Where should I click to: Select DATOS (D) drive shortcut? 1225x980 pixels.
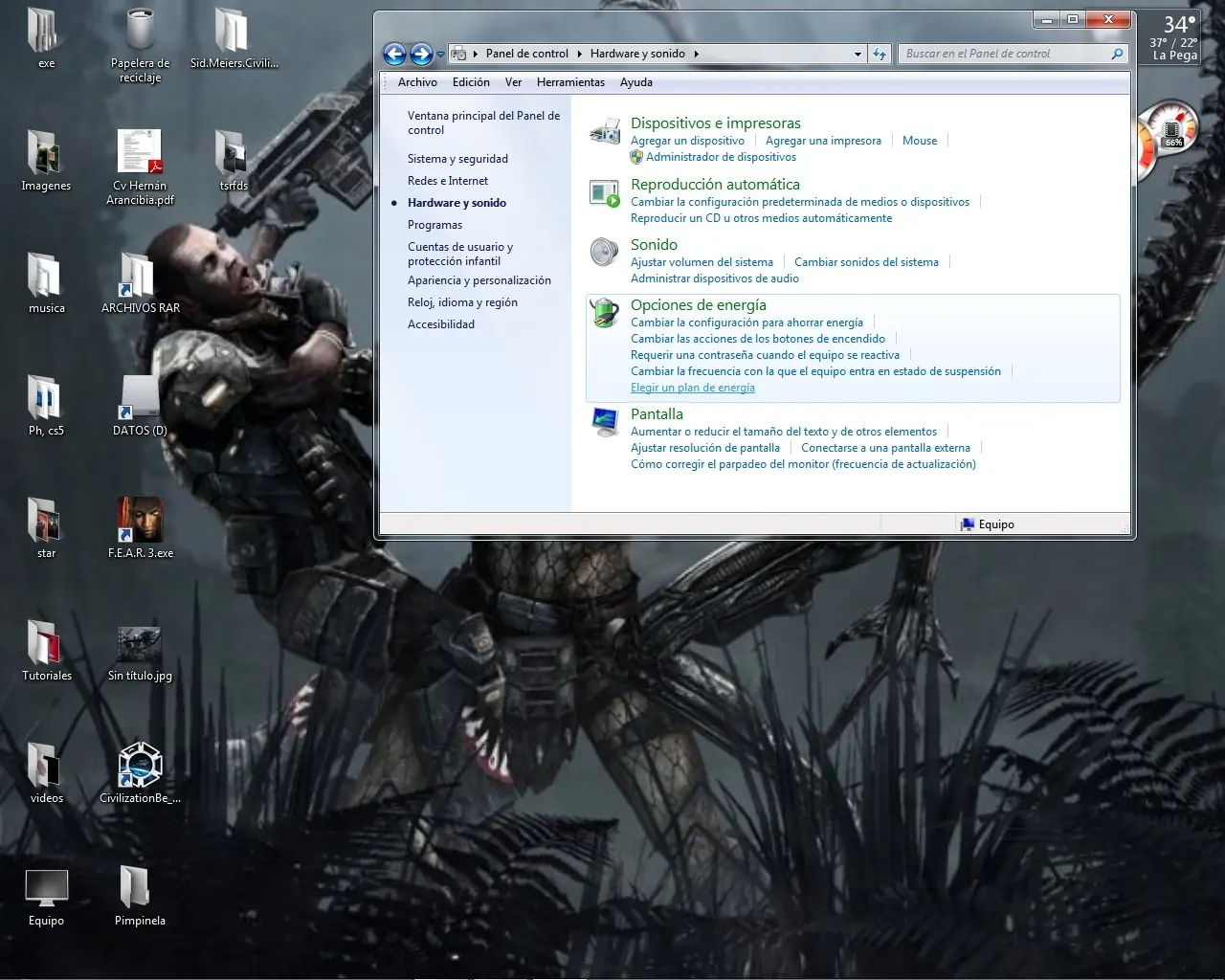(140, 406)
